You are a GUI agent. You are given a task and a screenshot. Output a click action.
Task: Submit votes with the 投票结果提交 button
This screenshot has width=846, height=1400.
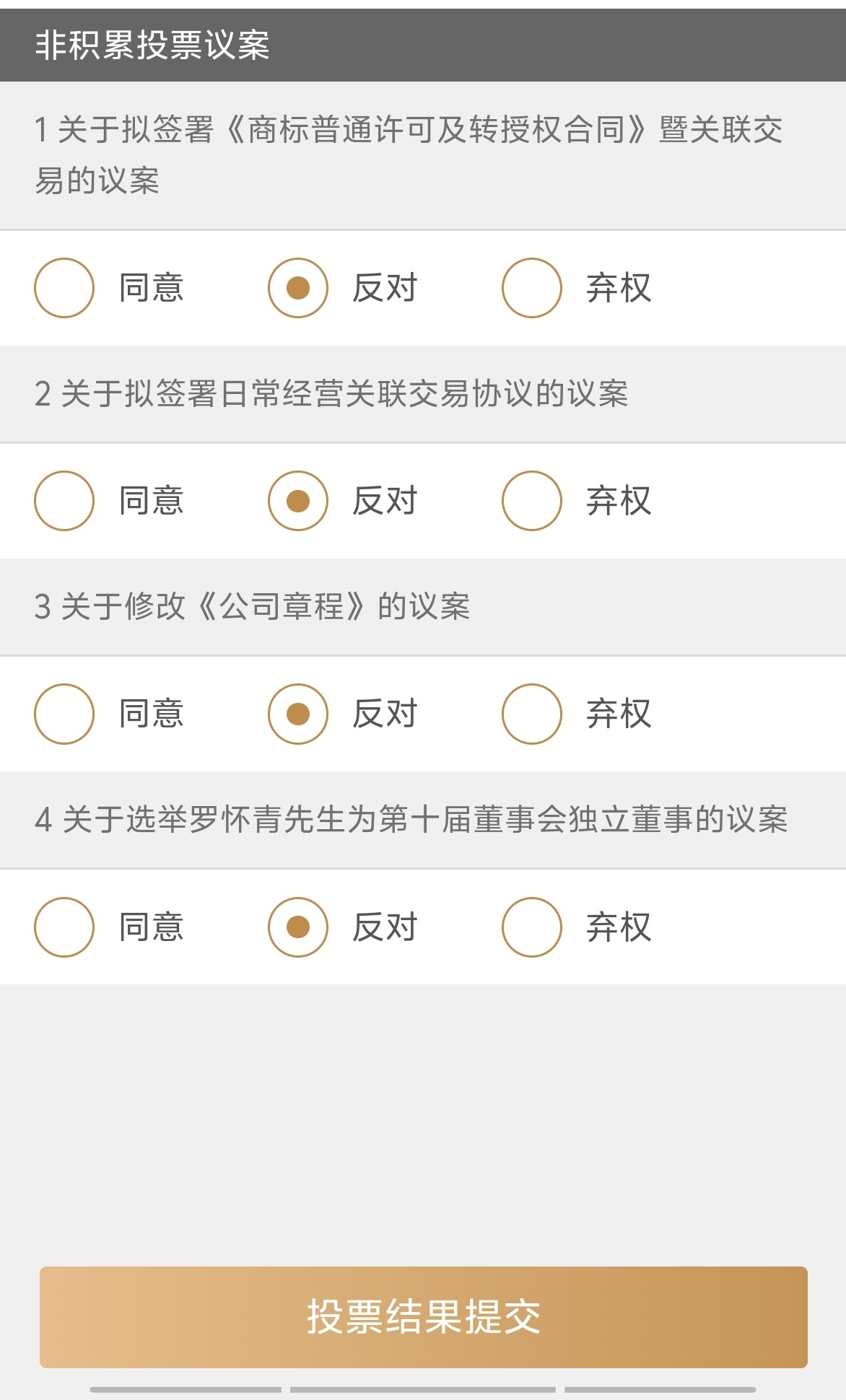tap(423, 1317)
